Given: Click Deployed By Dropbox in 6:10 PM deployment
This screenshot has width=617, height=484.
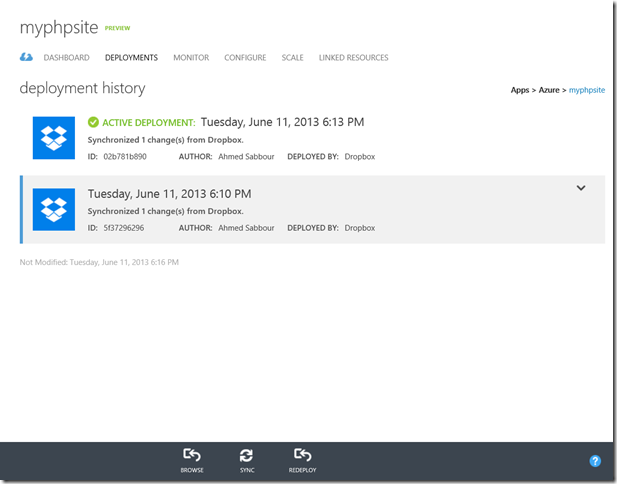Looking at the screenshot, I should (331, 228).
